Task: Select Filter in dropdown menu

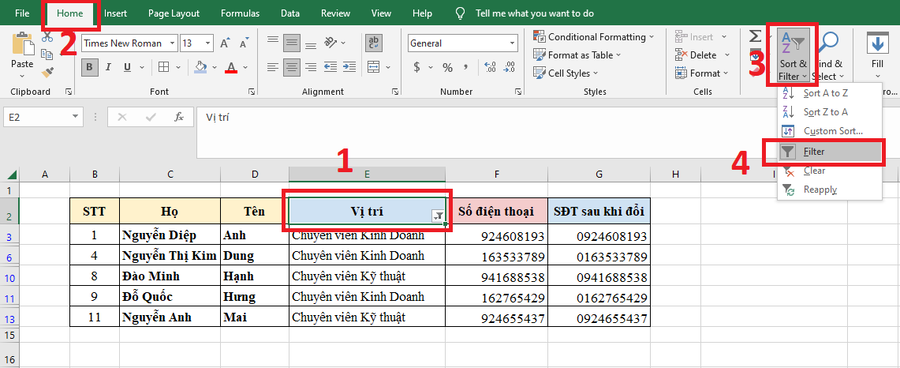Action: tap(829, 152)
